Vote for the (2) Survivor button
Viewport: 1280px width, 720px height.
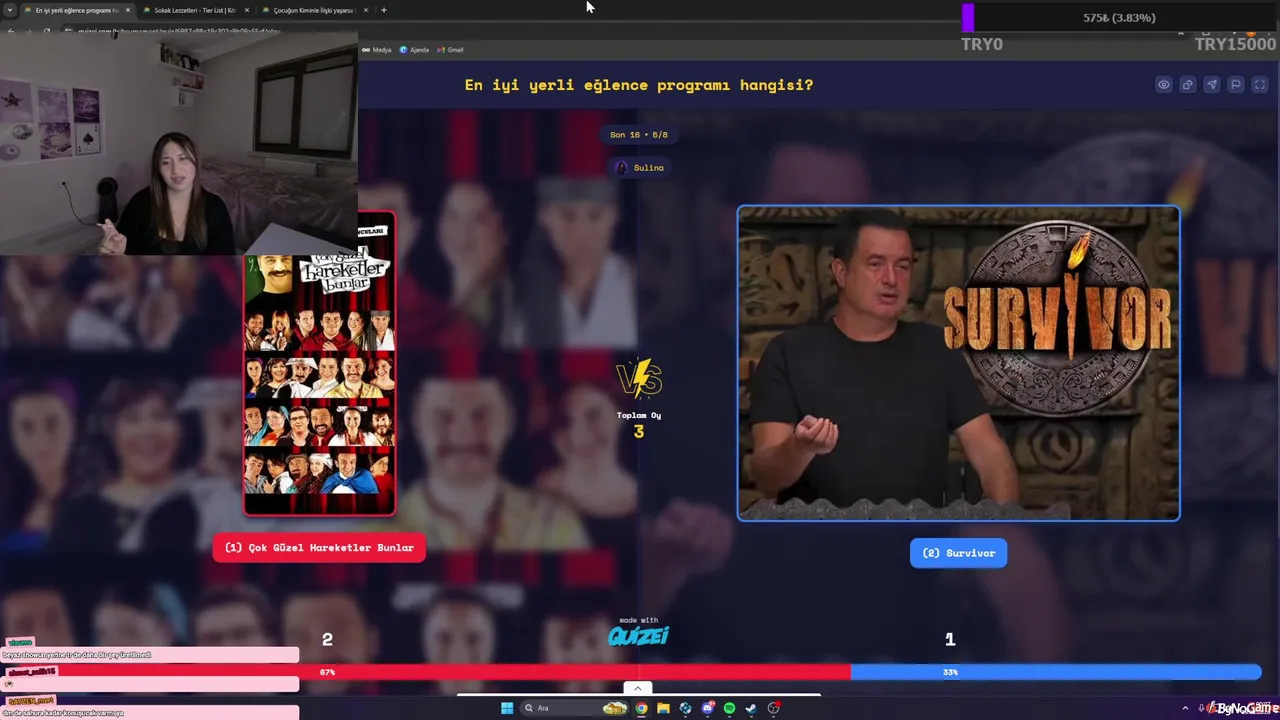coord(958,553)
